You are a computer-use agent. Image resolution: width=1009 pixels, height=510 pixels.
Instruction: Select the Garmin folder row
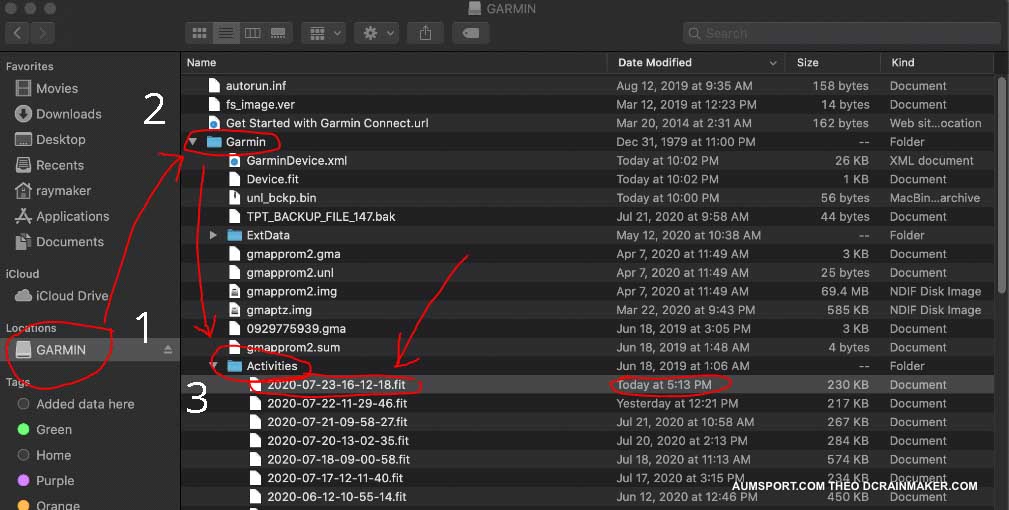pos(588,141)
